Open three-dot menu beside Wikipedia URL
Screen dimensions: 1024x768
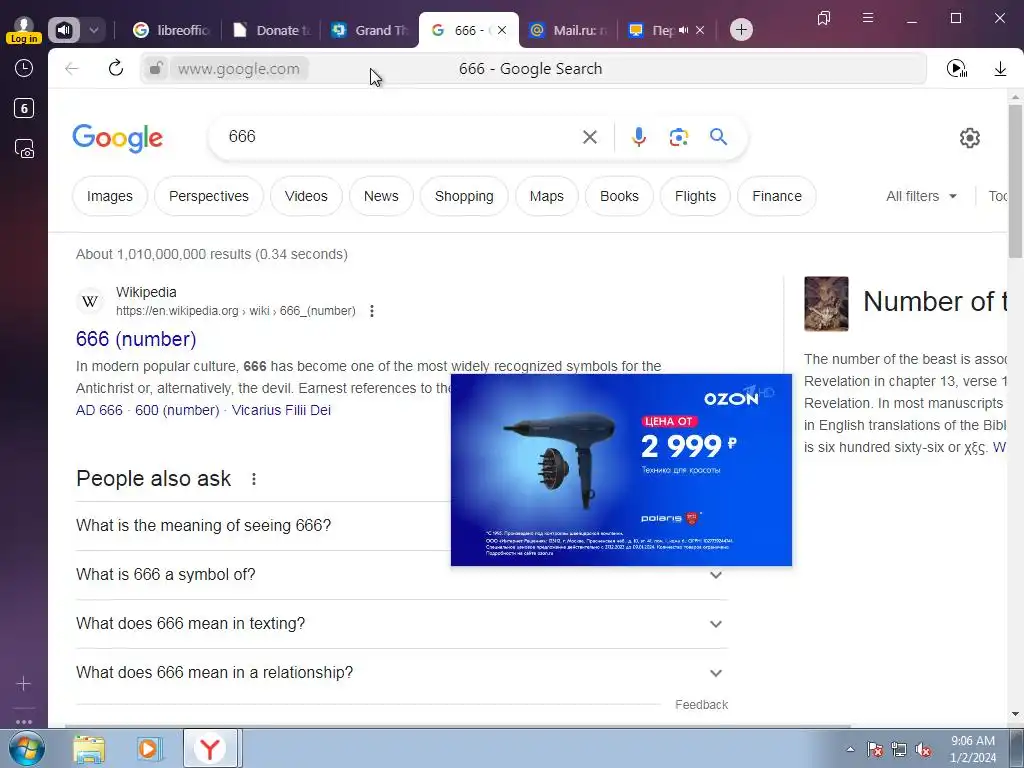tap(372, 311)
